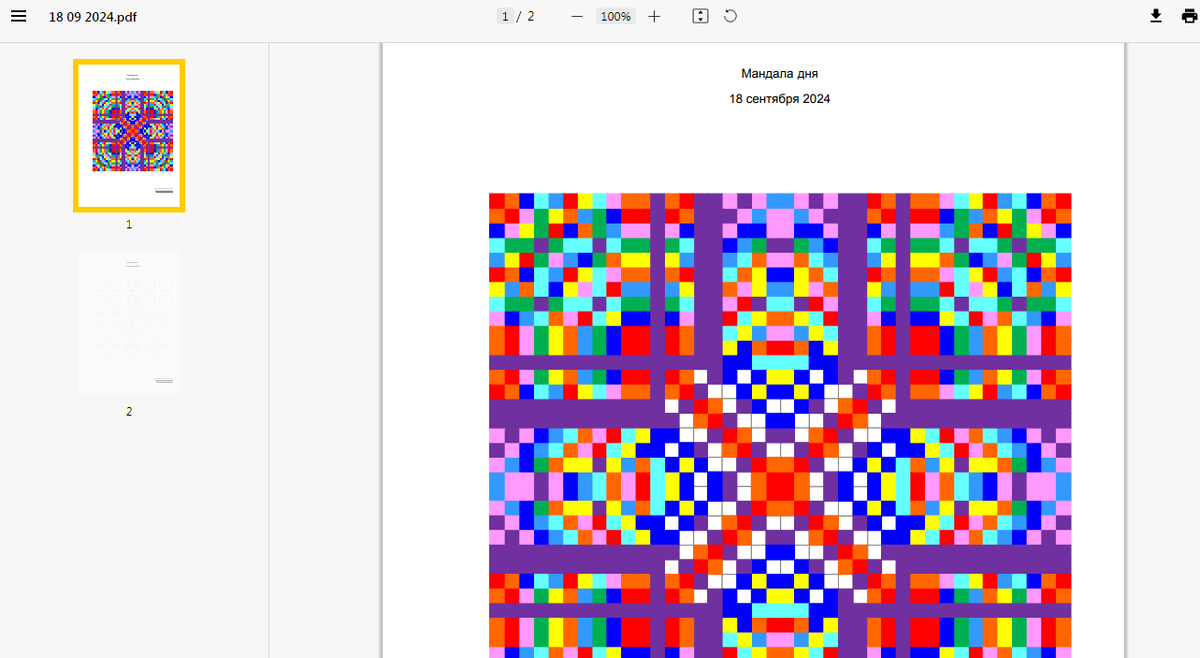Click the heading text Мандала дня

click(780, 73)
